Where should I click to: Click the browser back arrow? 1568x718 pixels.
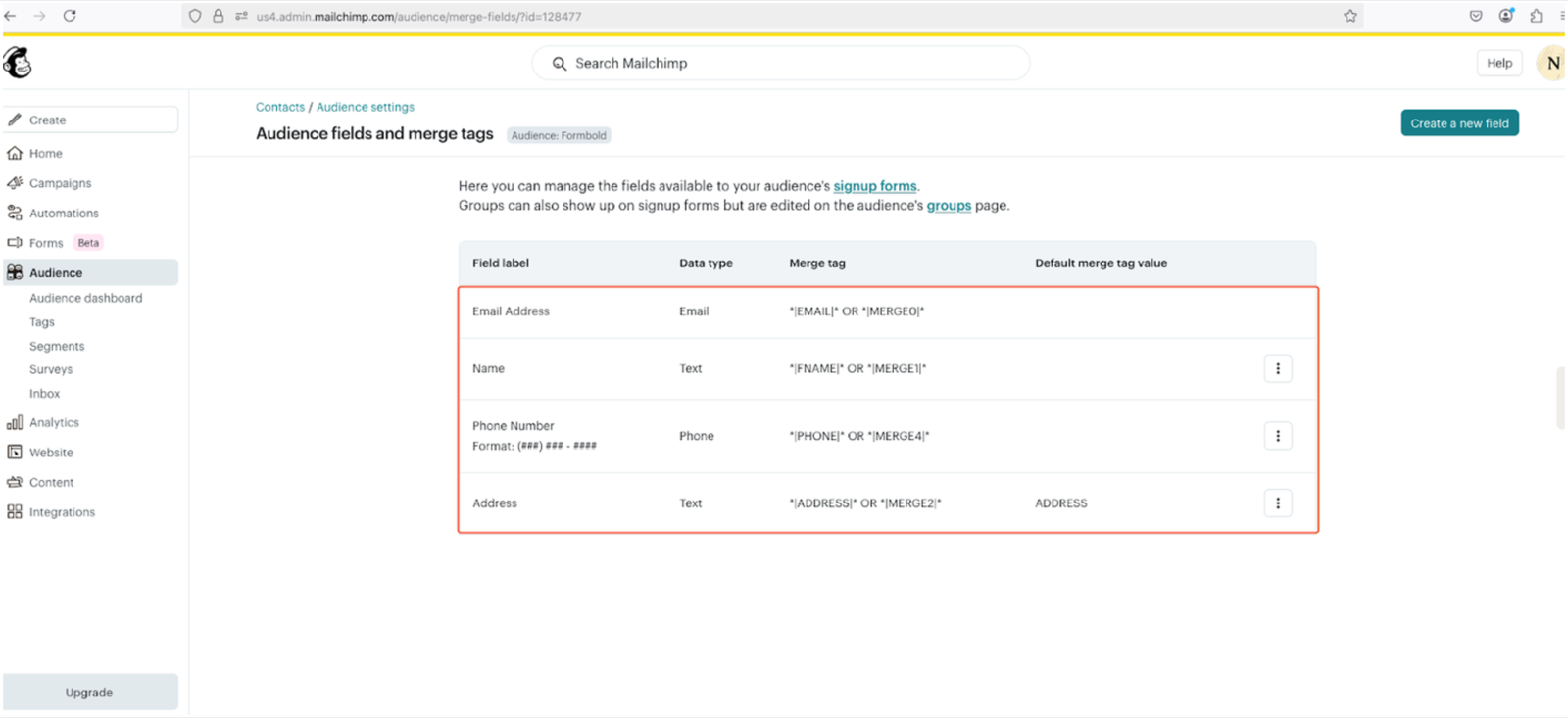(11, 16)
